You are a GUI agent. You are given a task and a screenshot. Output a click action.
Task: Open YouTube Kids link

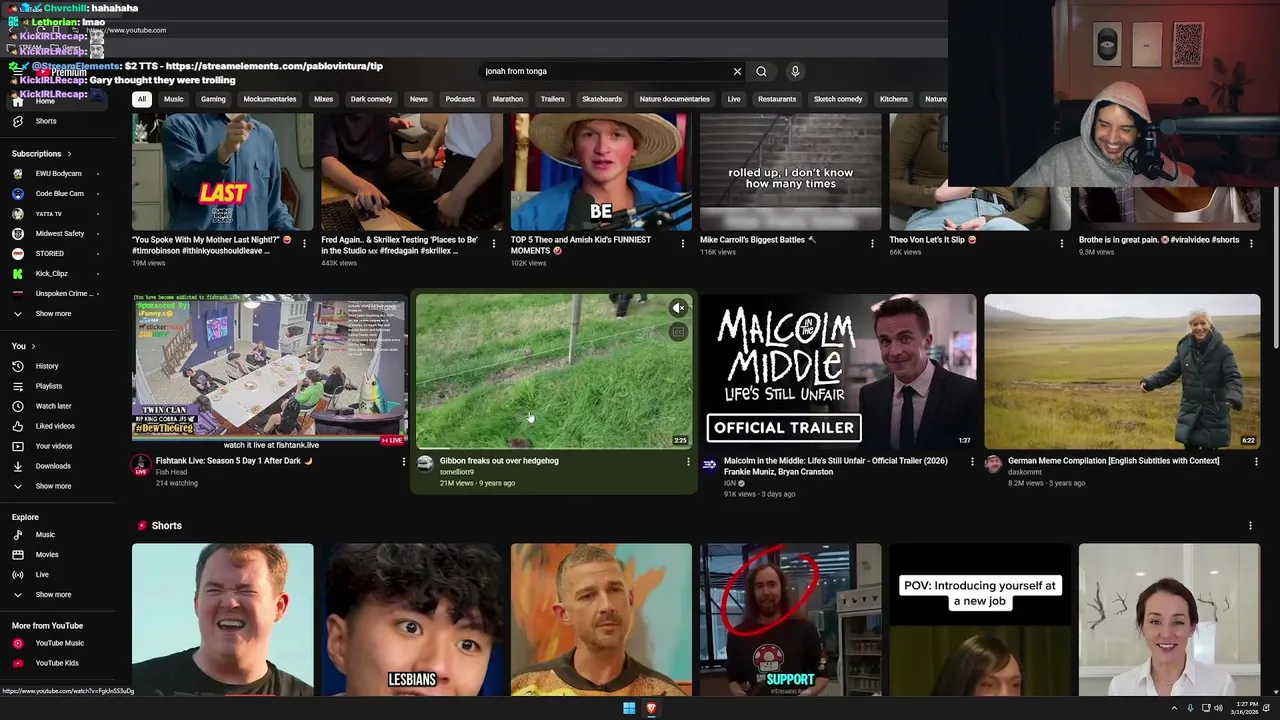pos(57,663)
